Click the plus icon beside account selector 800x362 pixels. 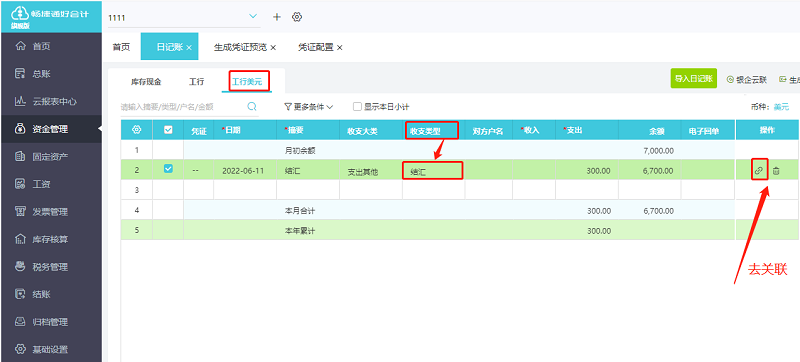point(277,17)
